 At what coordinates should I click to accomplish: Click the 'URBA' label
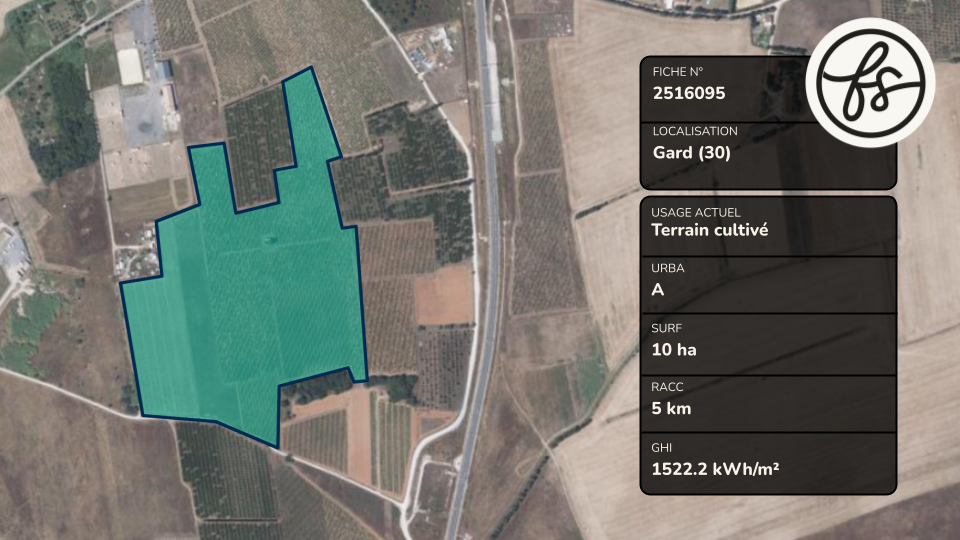[668, 268]
